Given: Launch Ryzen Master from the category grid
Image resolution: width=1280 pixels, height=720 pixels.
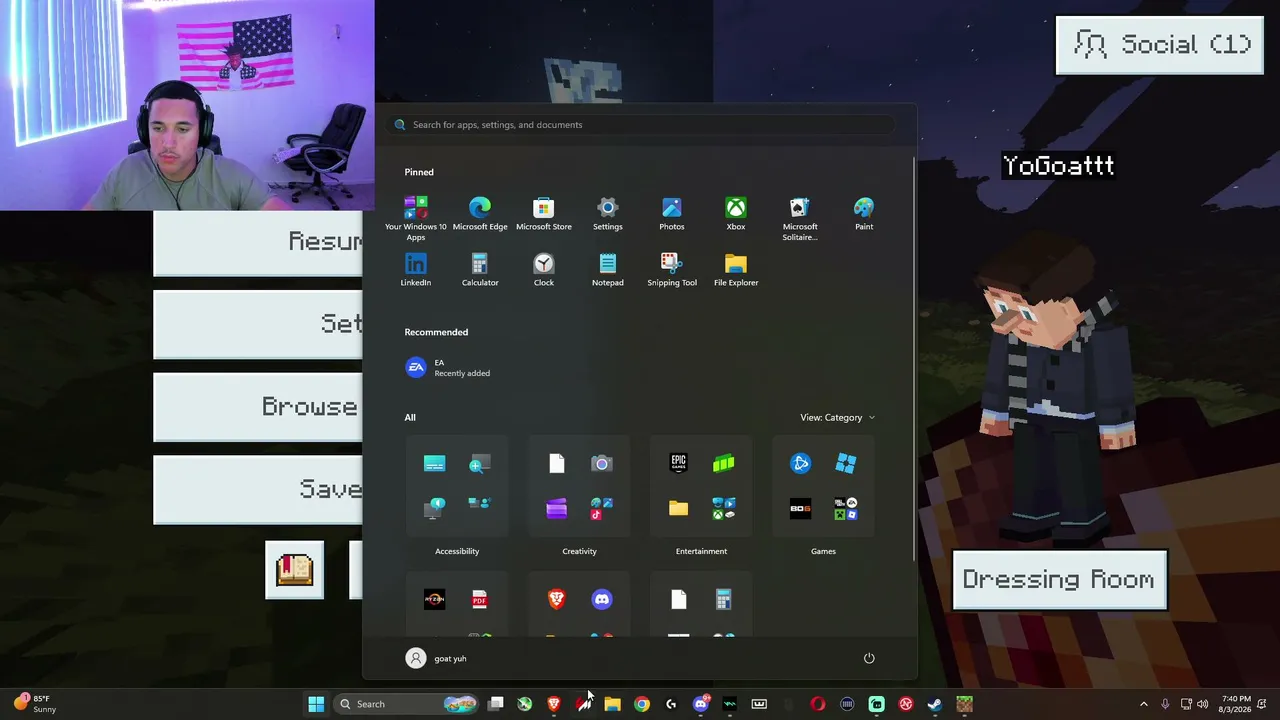Looking at the screenshot, I should click(x=434, y=599).
